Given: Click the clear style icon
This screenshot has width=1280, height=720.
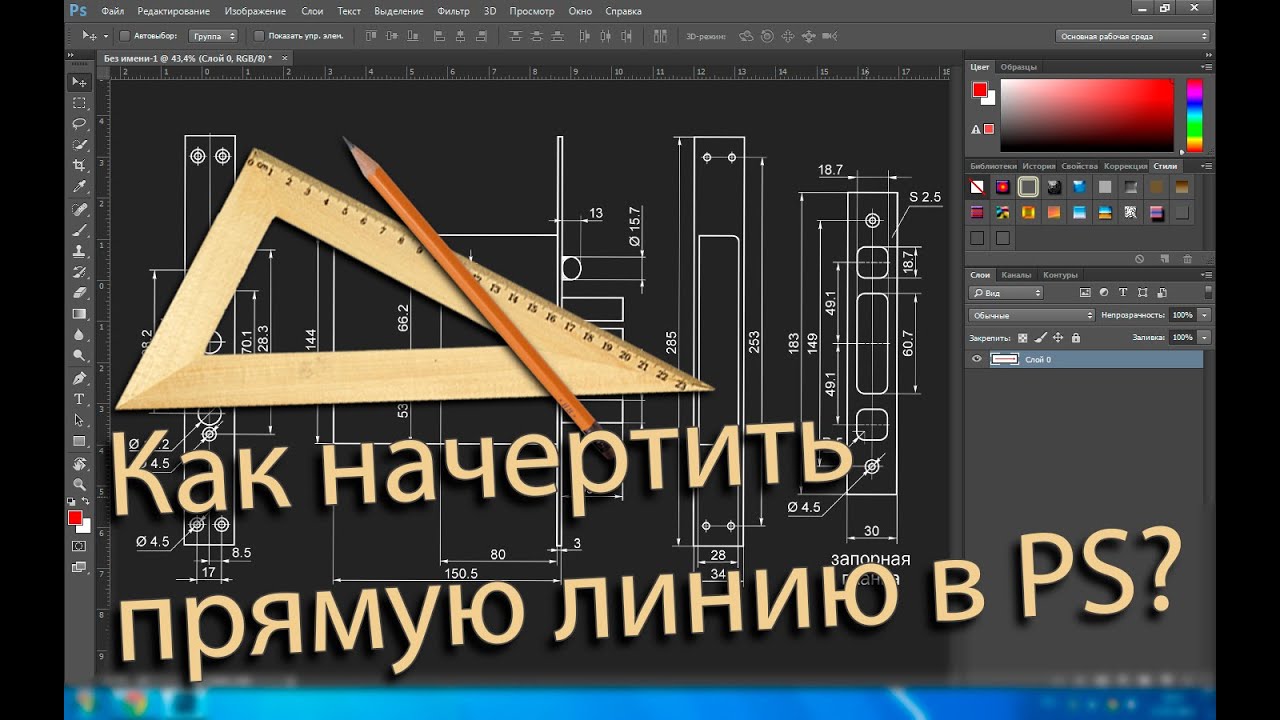Looking at the screenshot, I should coord(1139,259).
